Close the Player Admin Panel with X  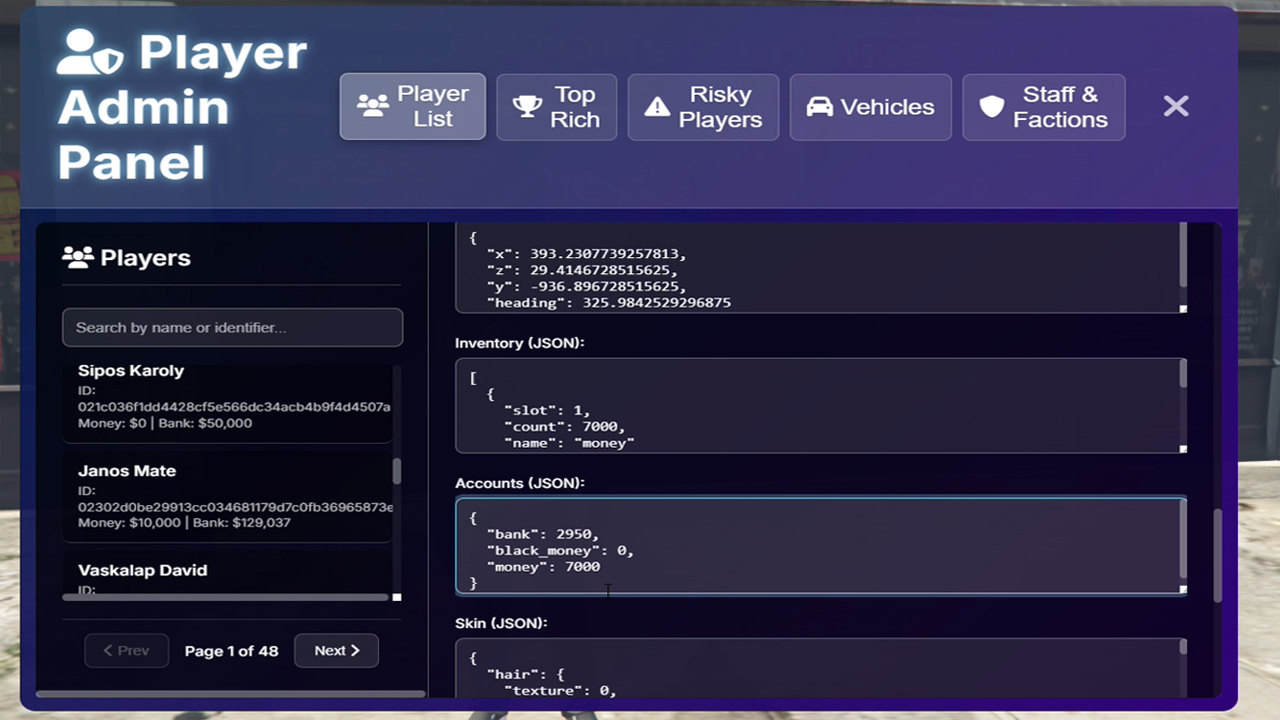click(1176, 106)
